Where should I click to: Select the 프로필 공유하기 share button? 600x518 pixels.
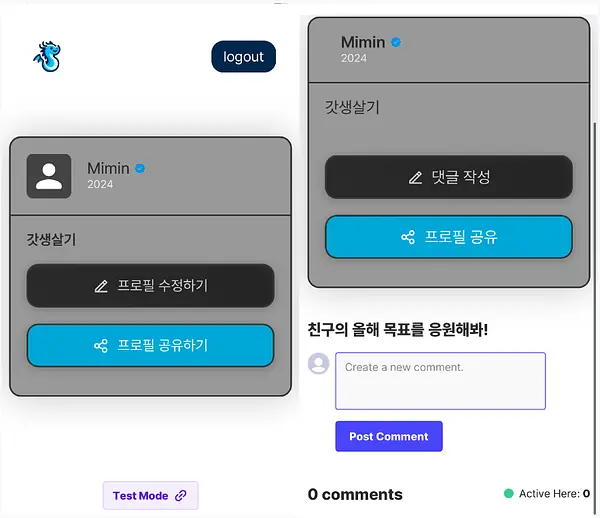[x=150, y=345]
